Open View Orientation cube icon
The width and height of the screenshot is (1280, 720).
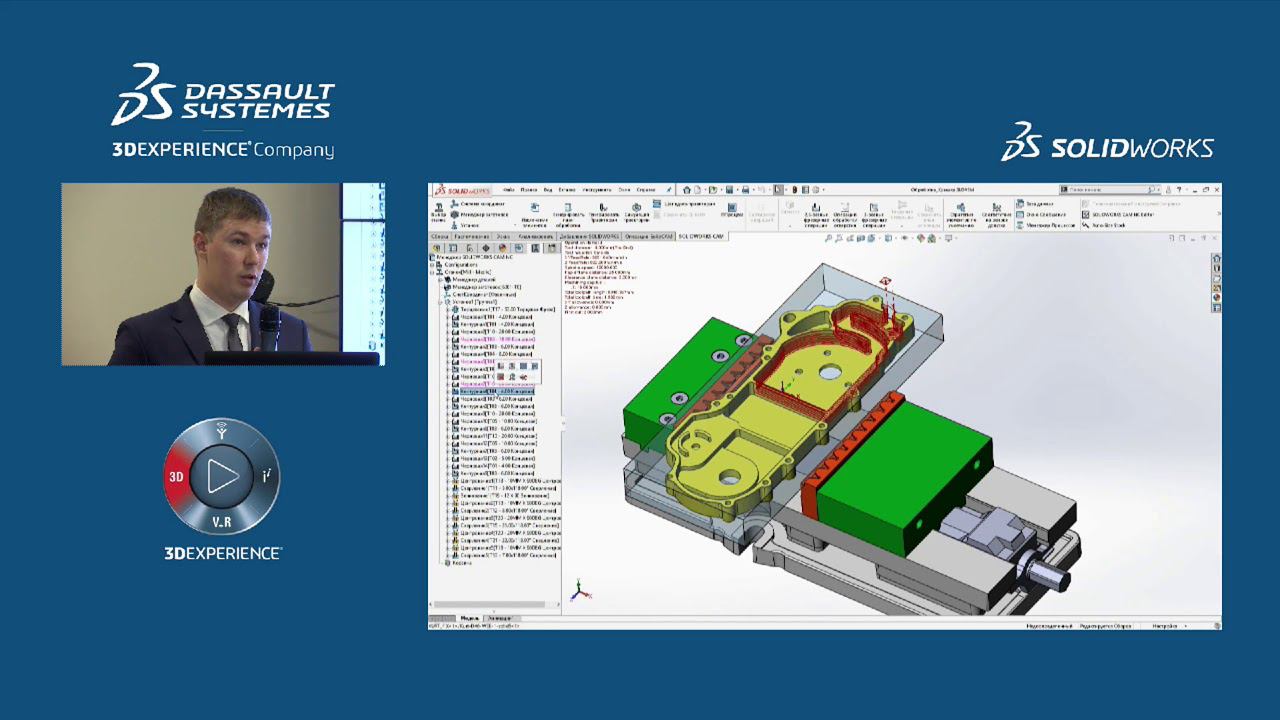pyautogui.click(x=871, y=238)
